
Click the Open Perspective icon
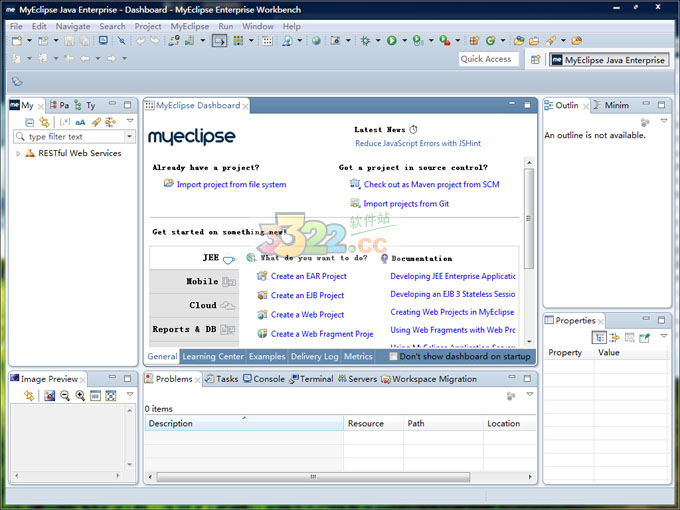point(535,60)
